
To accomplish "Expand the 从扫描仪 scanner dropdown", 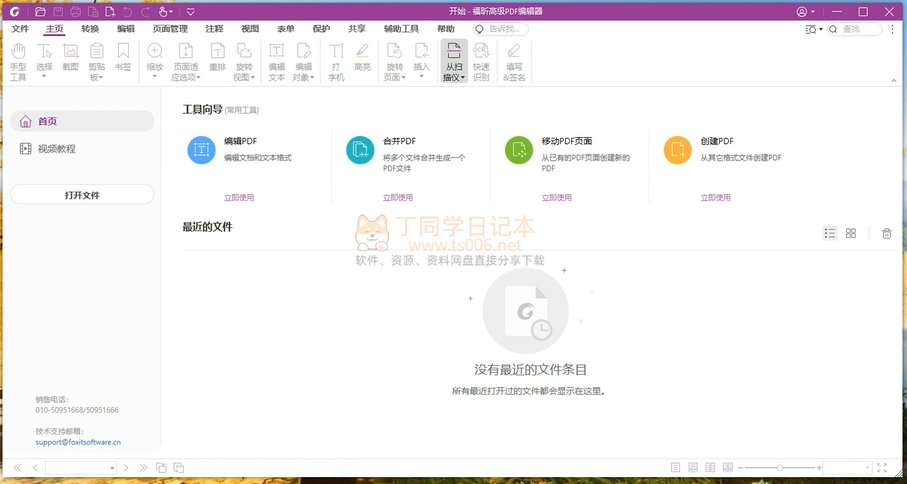I will point(454,77).
